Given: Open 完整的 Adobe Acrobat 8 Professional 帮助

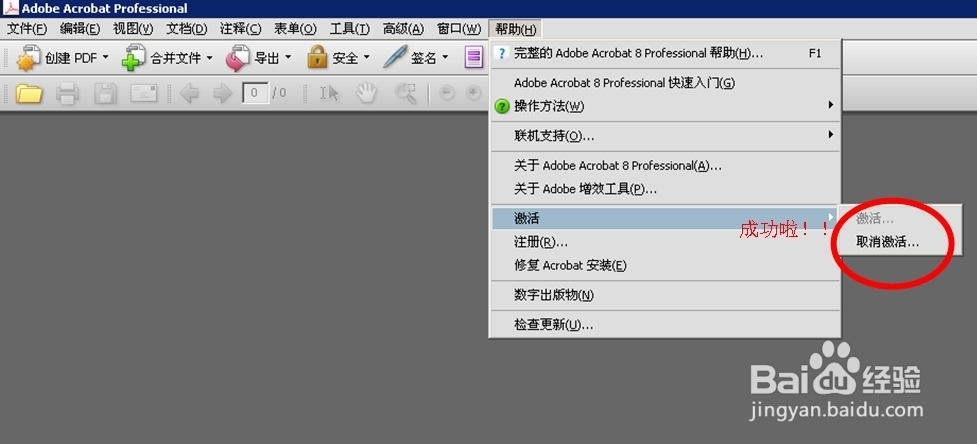Looking at the screenshot, I should pyautogui.click(x=665, y=54).
